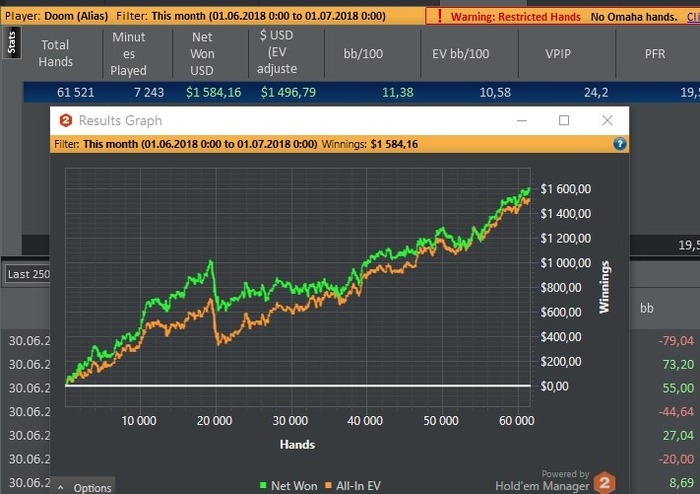This screenshot has width=700, height=494.
Task: Sort by $ USD EV adjusted column
Action: 277,52
